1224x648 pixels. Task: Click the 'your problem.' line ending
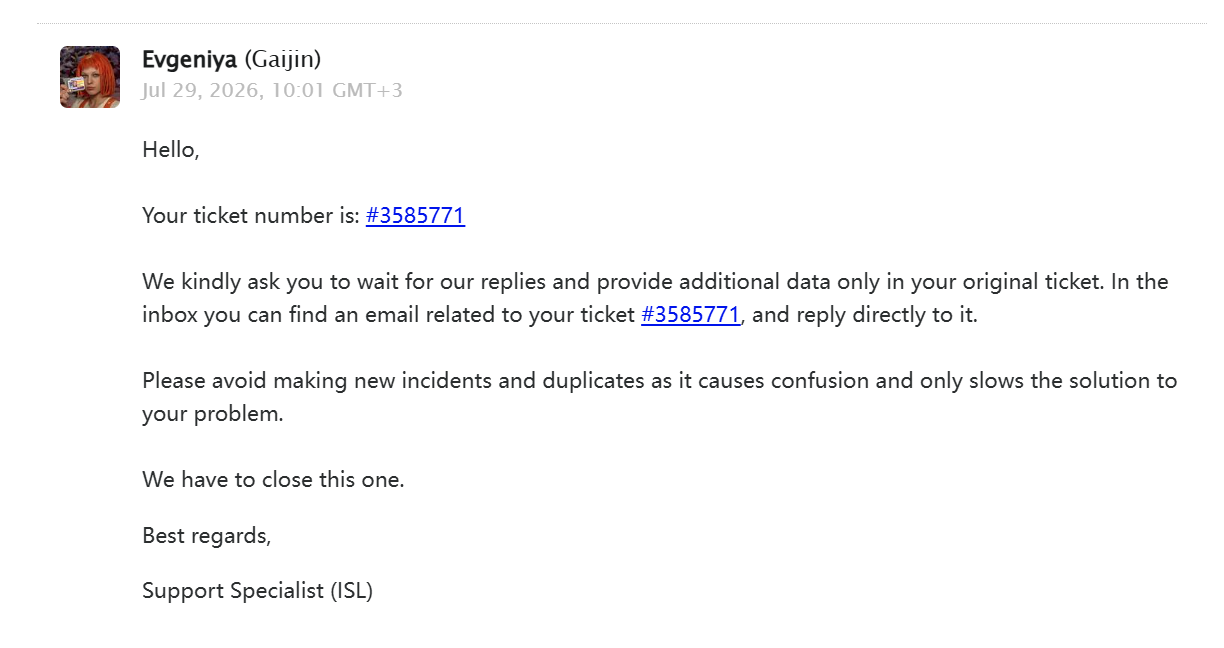coord(213,414)
